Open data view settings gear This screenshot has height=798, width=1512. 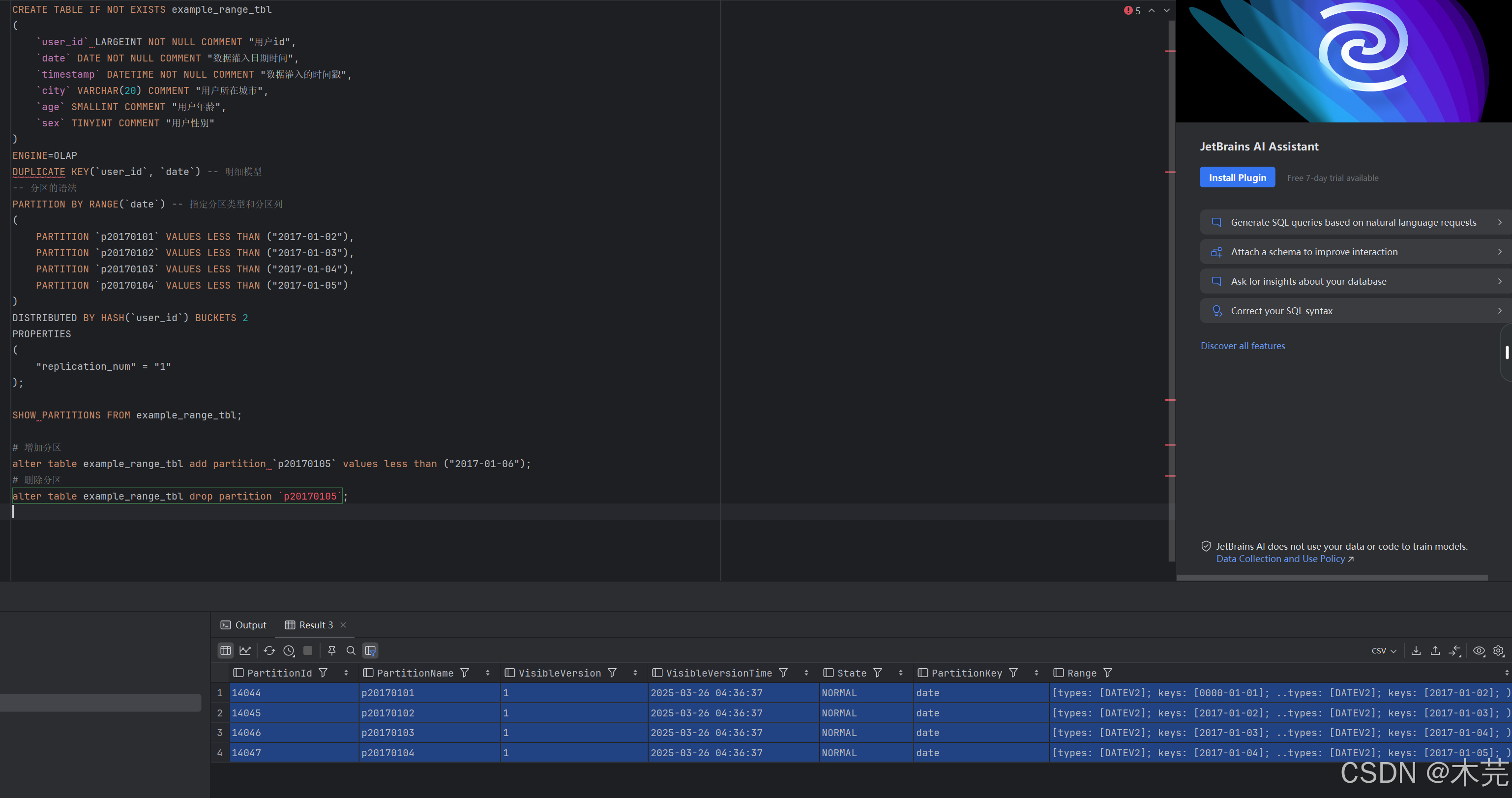coord(1498,650)
